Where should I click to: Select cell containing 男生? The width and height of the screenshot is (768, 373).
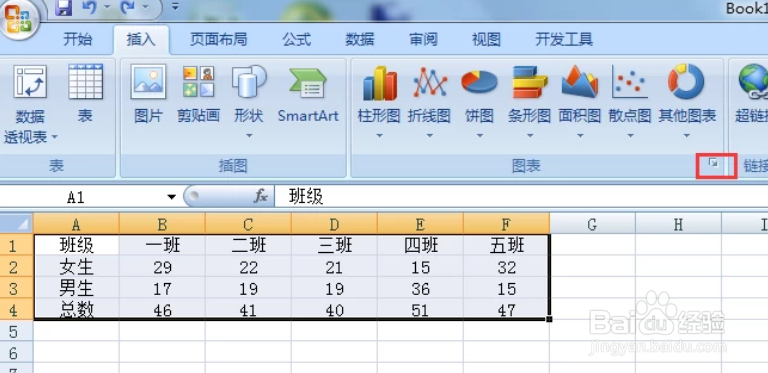pos(76,288)
